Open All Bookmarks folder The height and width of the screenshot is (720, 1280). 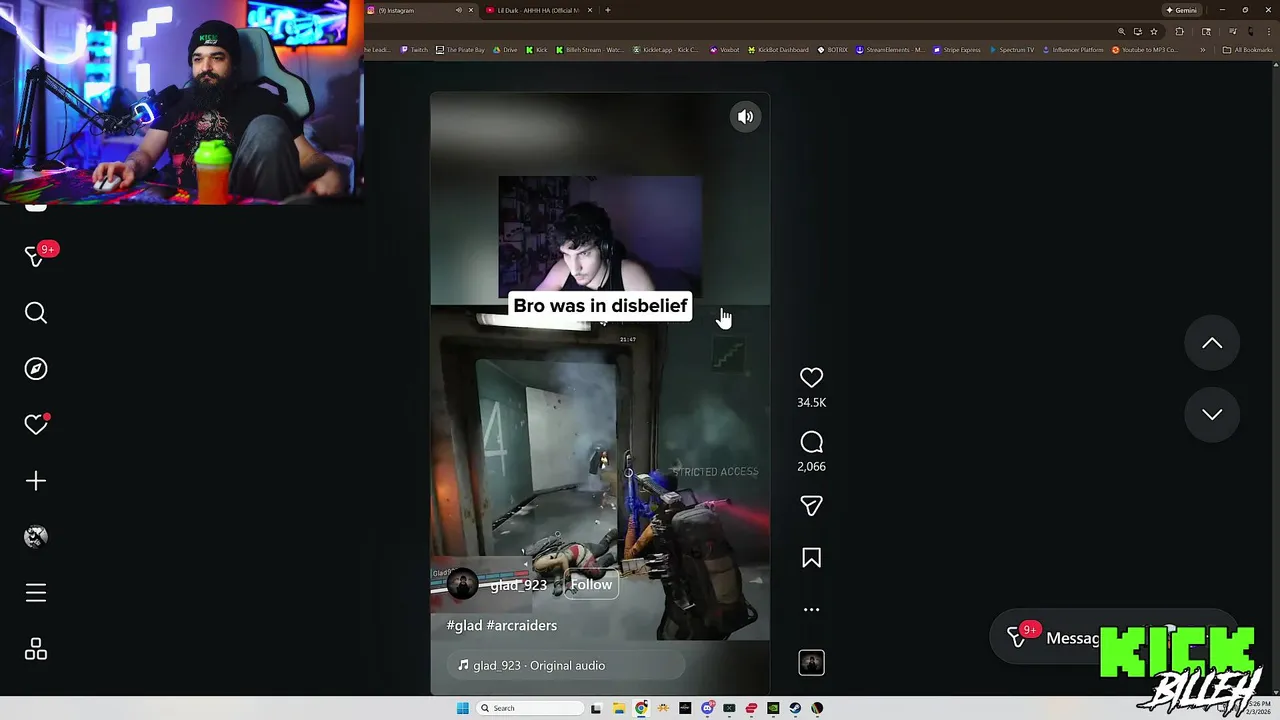point(1247,50)
